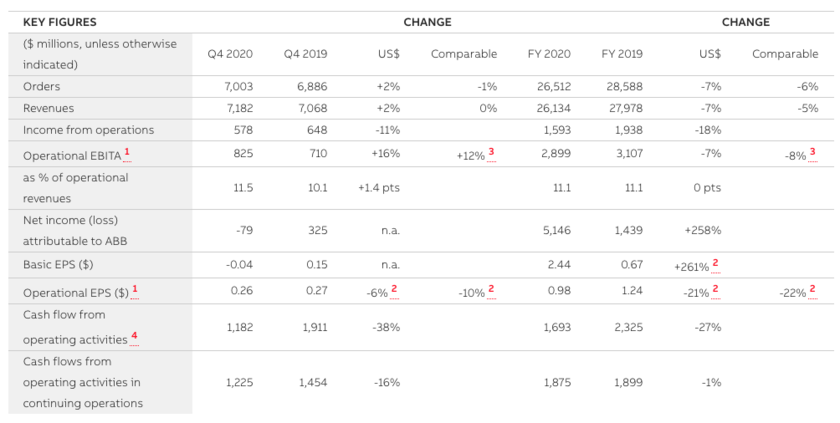The height and width of the screenshot is (423, 840).
Task: Open footnote 3 next to +12% comparable
Action: pos(491,151)
